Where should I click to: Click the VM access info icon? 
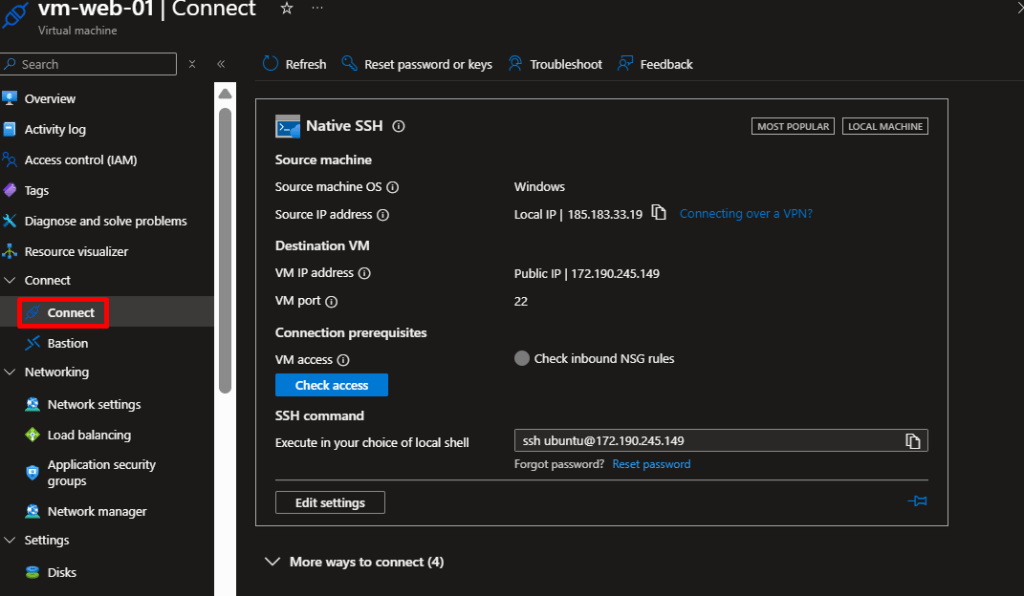pyautogui.click(x=343, y=360)
